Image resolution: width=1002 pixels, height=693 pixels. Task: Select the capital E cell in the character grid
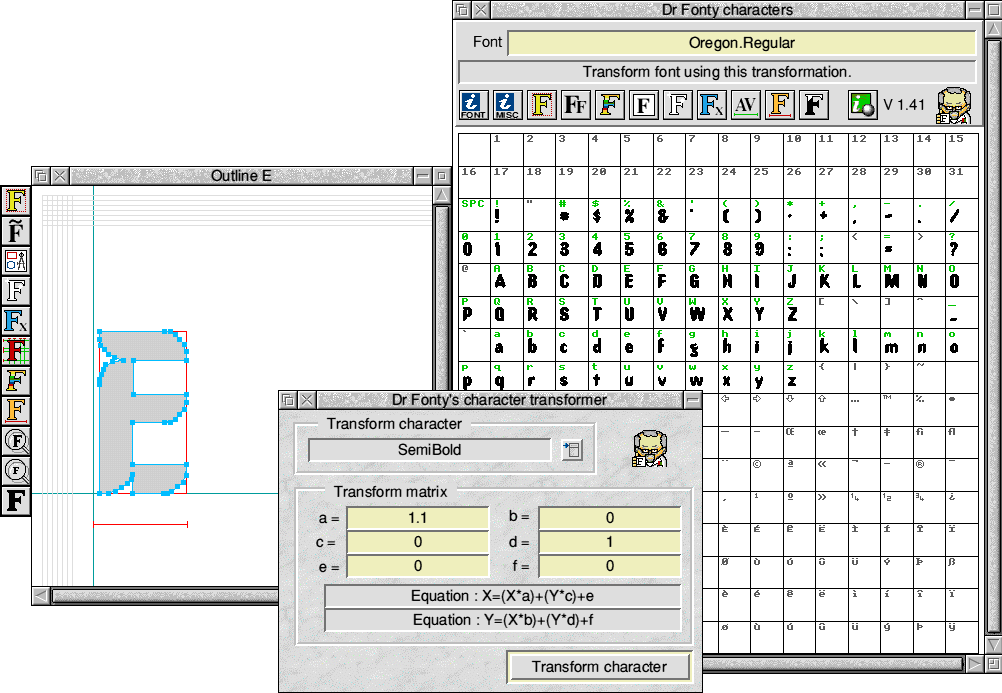(629, 278)
